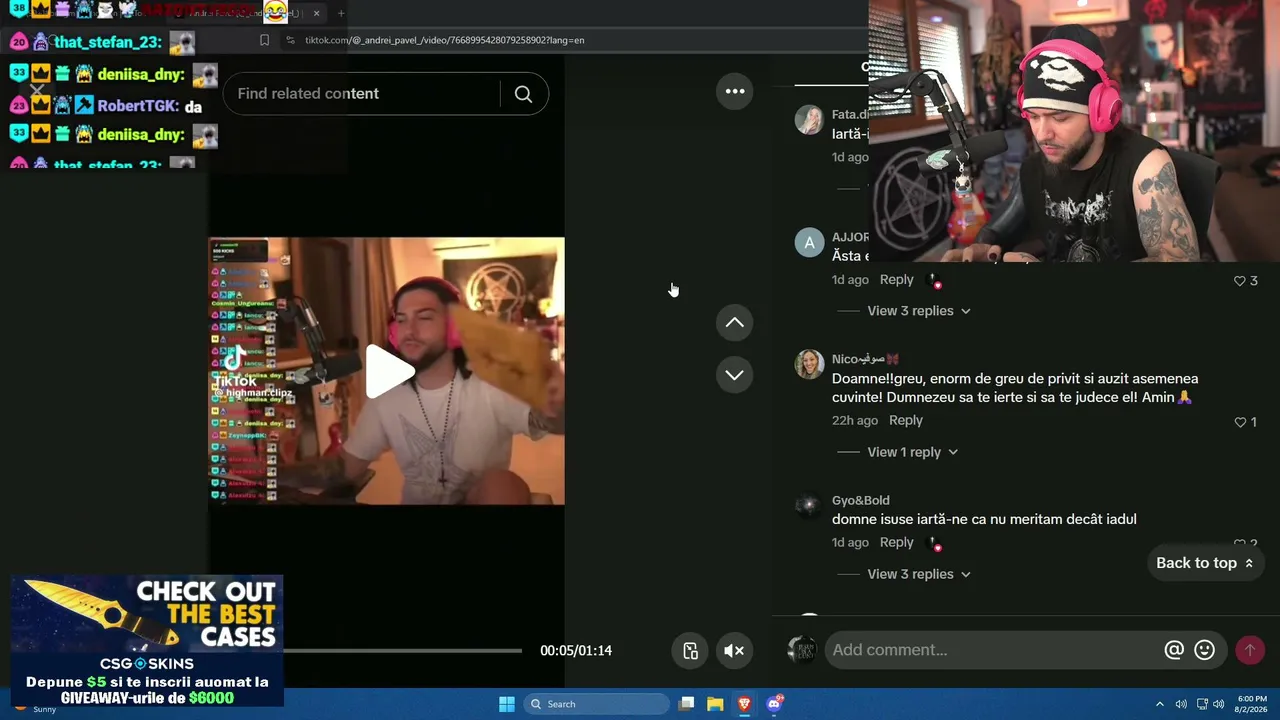
Task: Reply to Nico's comment
Action: pos(906,420)
